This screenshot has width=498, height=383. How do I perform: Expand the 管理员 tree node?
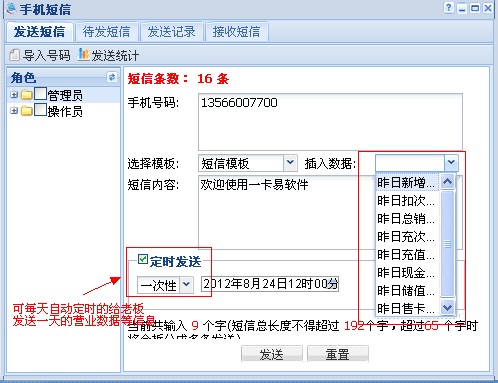(14, 95)
